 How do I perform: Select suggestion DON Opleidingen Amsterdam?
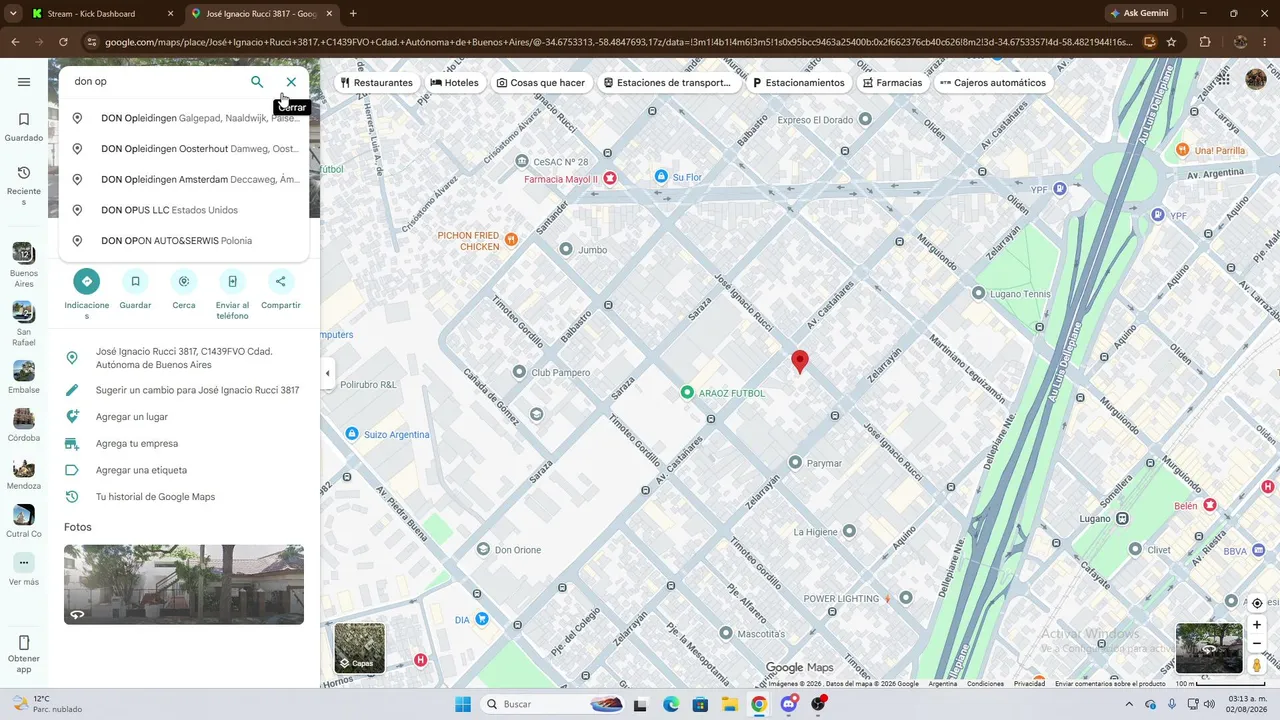(184, 180)
